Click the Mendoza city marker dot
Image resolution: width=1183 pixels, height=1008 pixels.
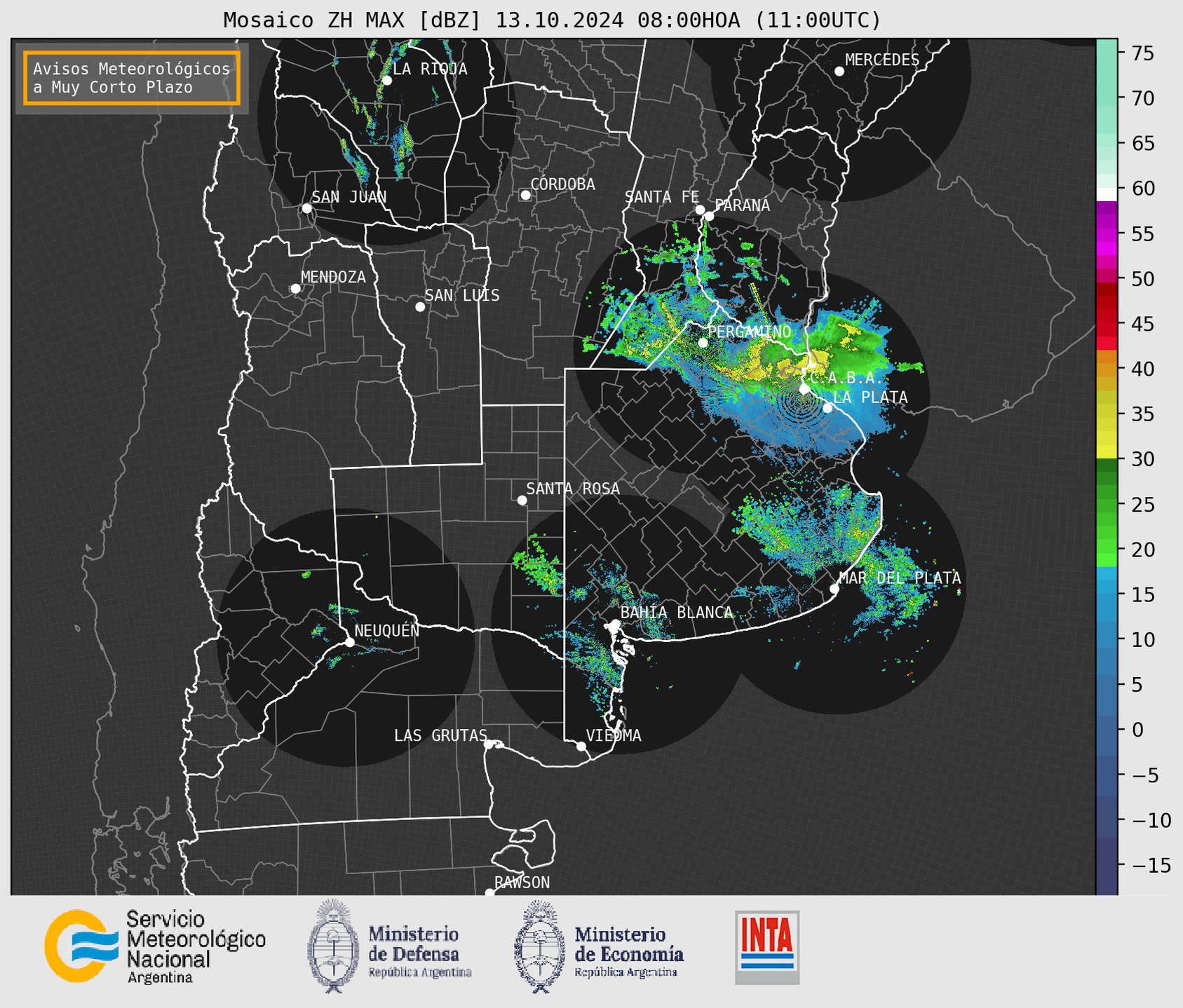[x=295, y=289]
